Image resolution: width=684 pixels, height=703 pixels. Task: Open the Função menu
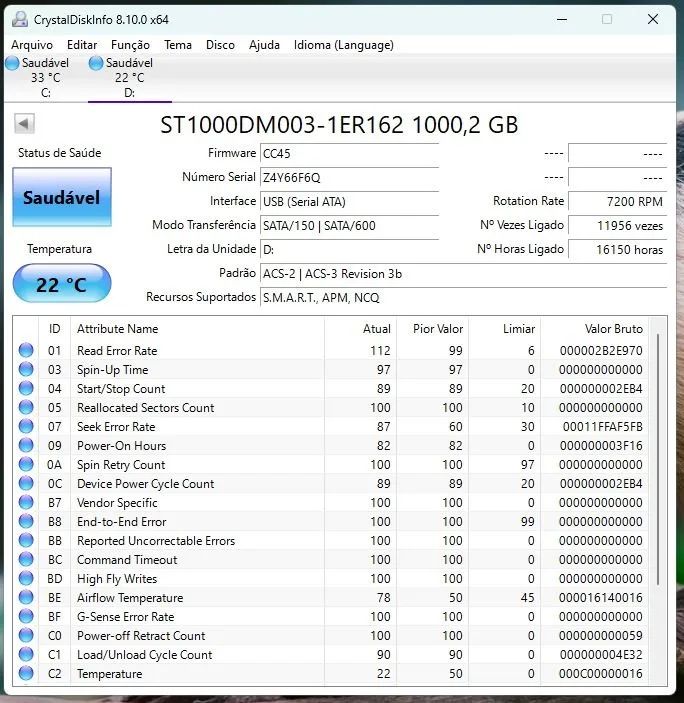[x=130, y=45]
